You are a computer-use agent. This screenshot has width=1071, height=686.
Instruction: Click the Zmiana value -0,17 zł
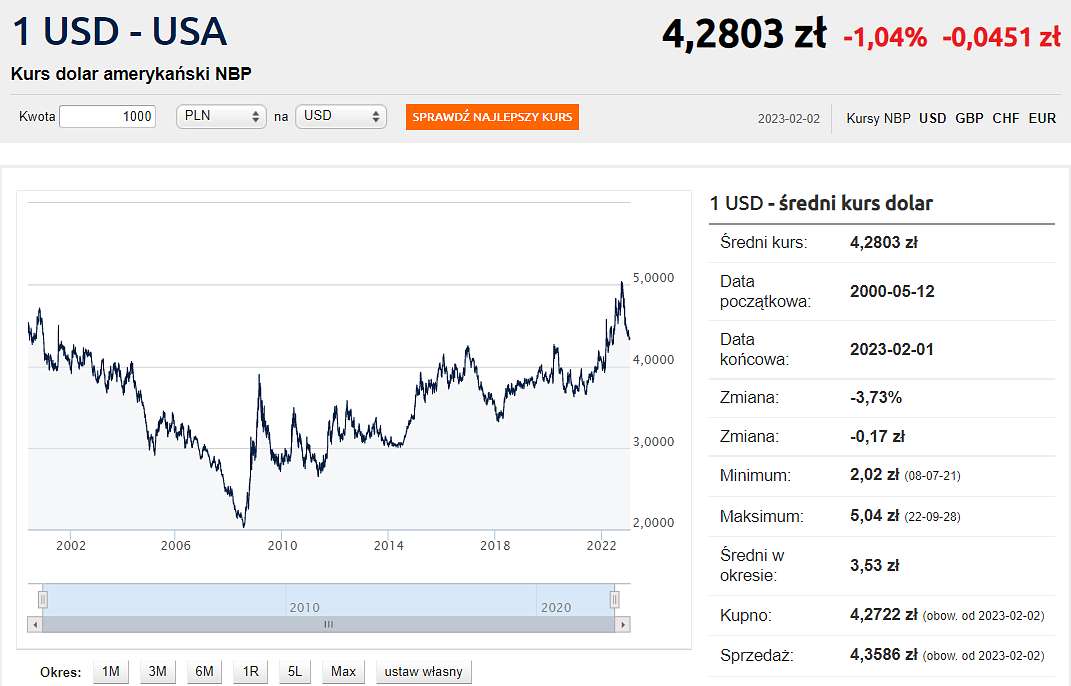click(877, 437)
